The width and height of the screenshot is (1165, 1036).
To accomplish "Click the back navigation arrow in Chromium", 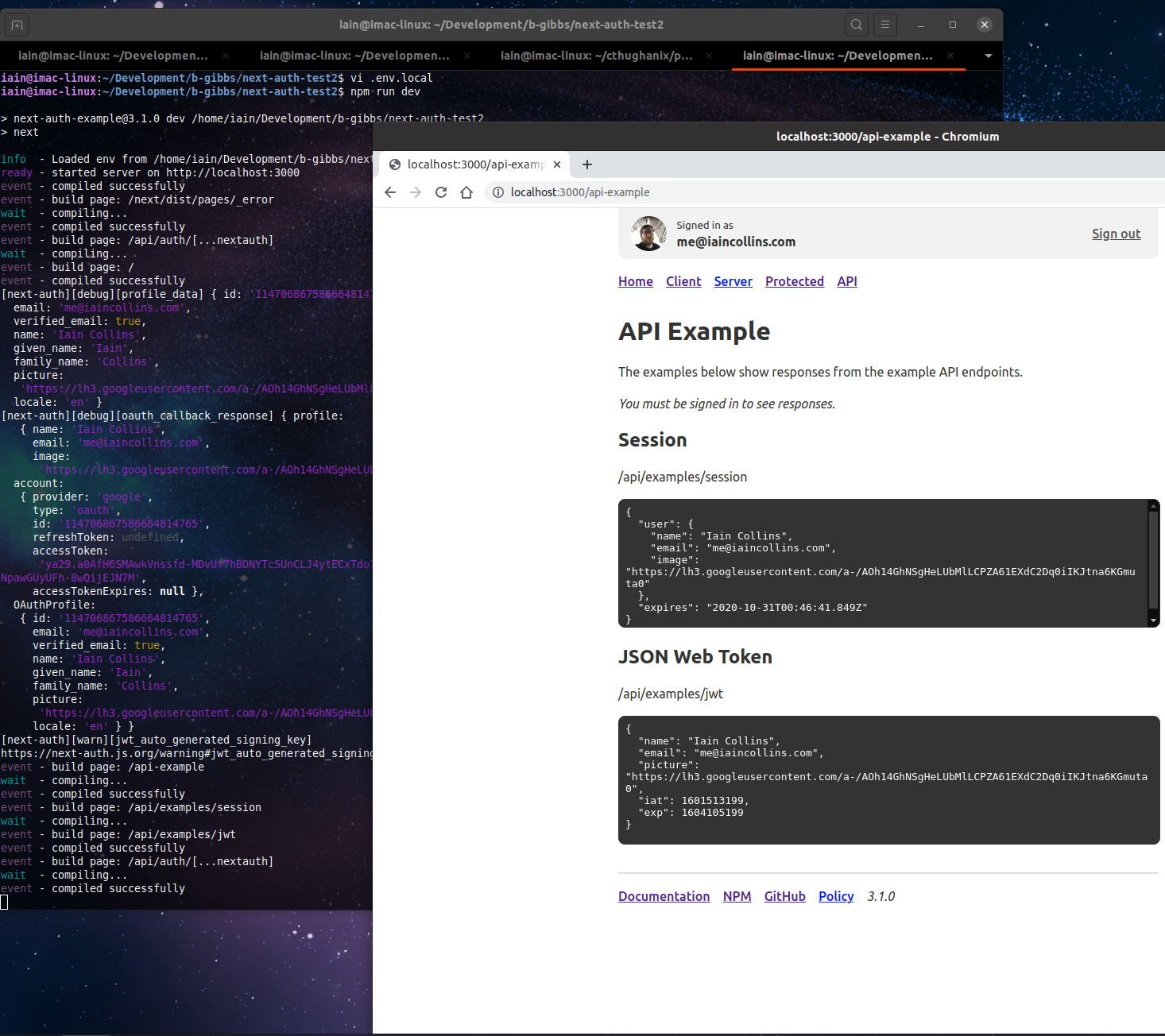I will click(x=389, y=191).
